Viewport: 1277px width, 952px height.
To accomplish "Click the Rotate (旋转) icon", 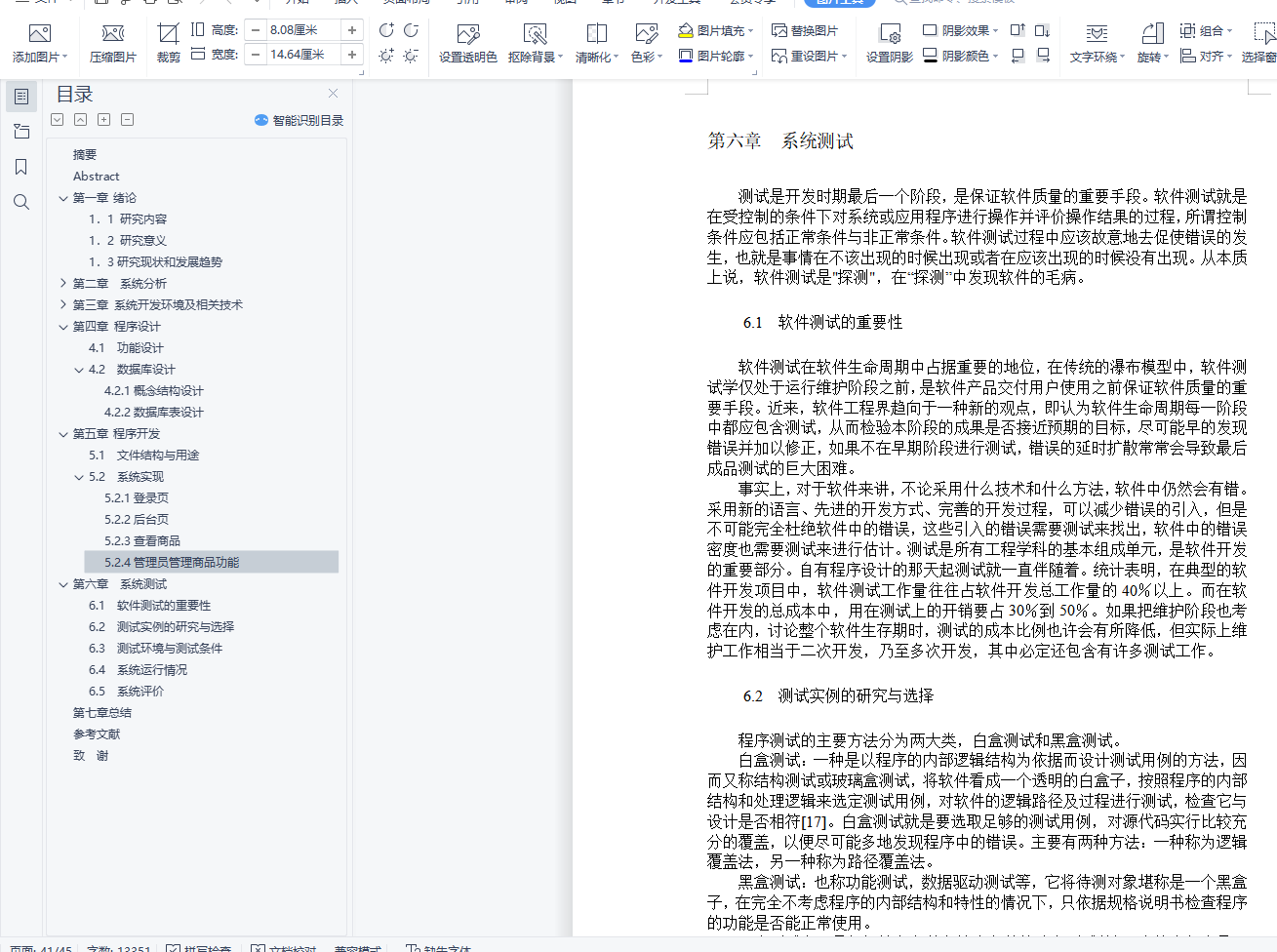I will click(1152, 34).
